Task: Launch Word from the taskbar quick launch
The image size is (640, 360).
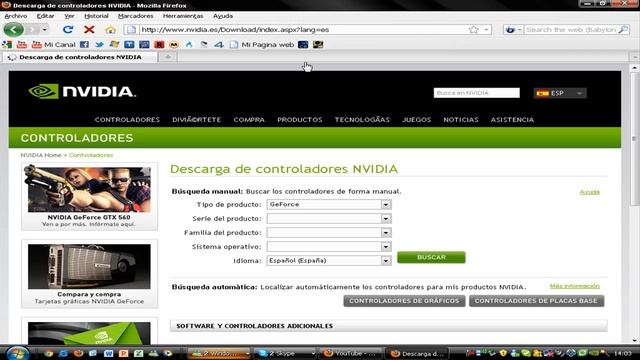Action: point(108,353)
